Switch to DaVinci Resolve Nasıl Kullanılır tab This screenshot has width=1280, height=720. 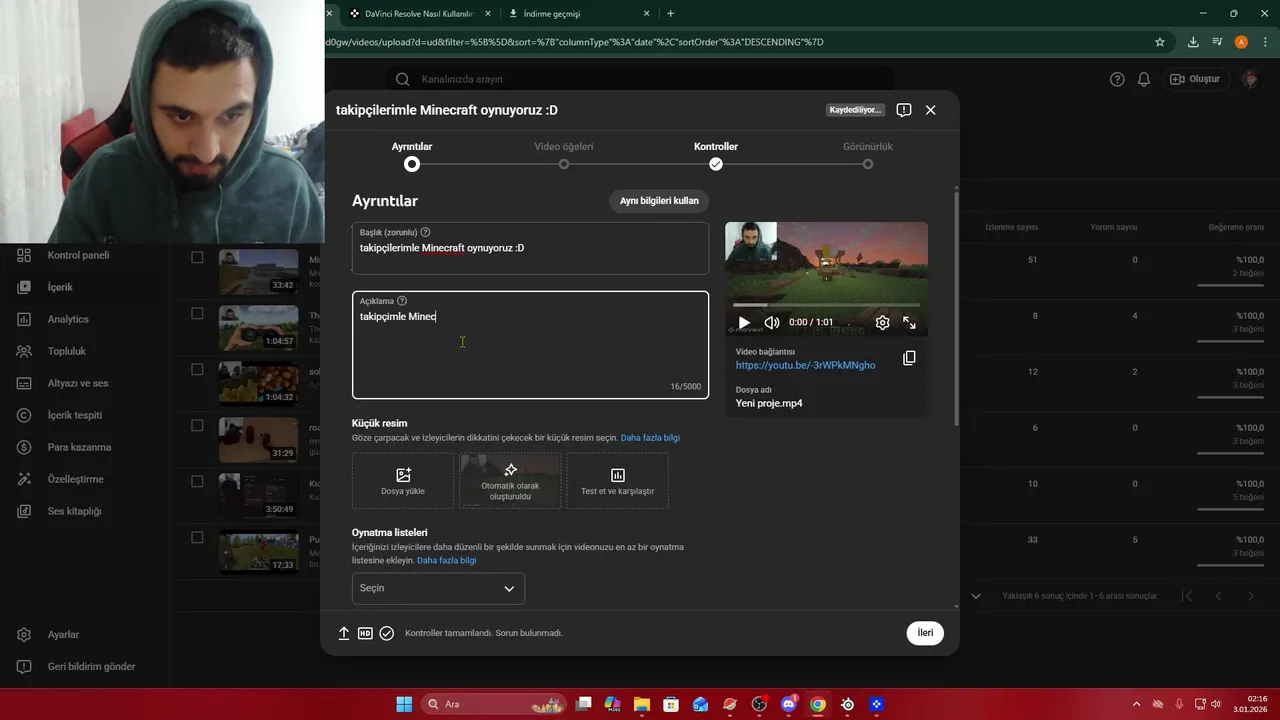coord(420,14)
